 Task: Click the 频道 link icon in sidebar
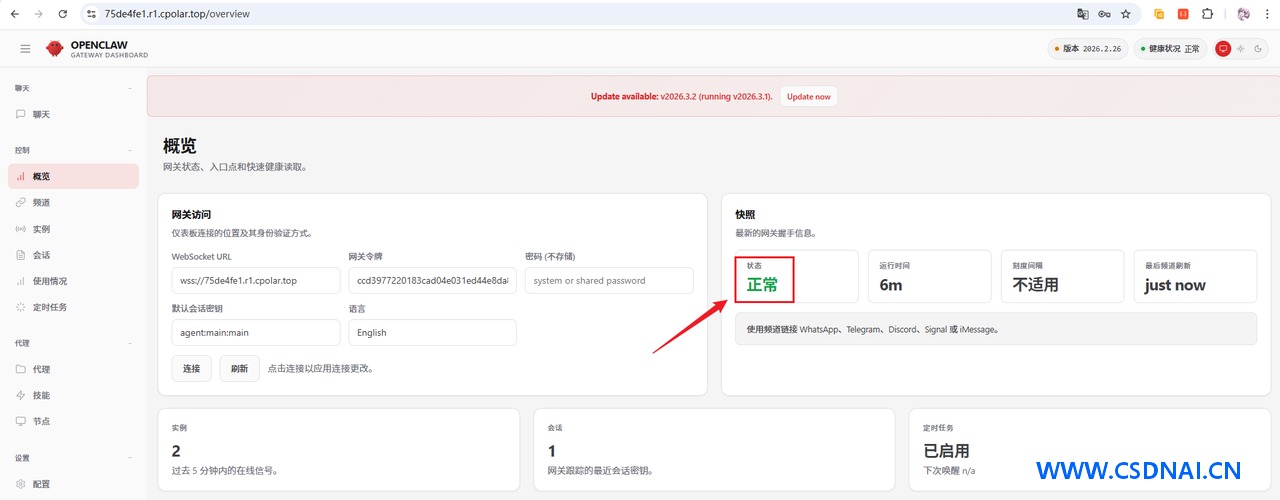click(x=21, y=202)
